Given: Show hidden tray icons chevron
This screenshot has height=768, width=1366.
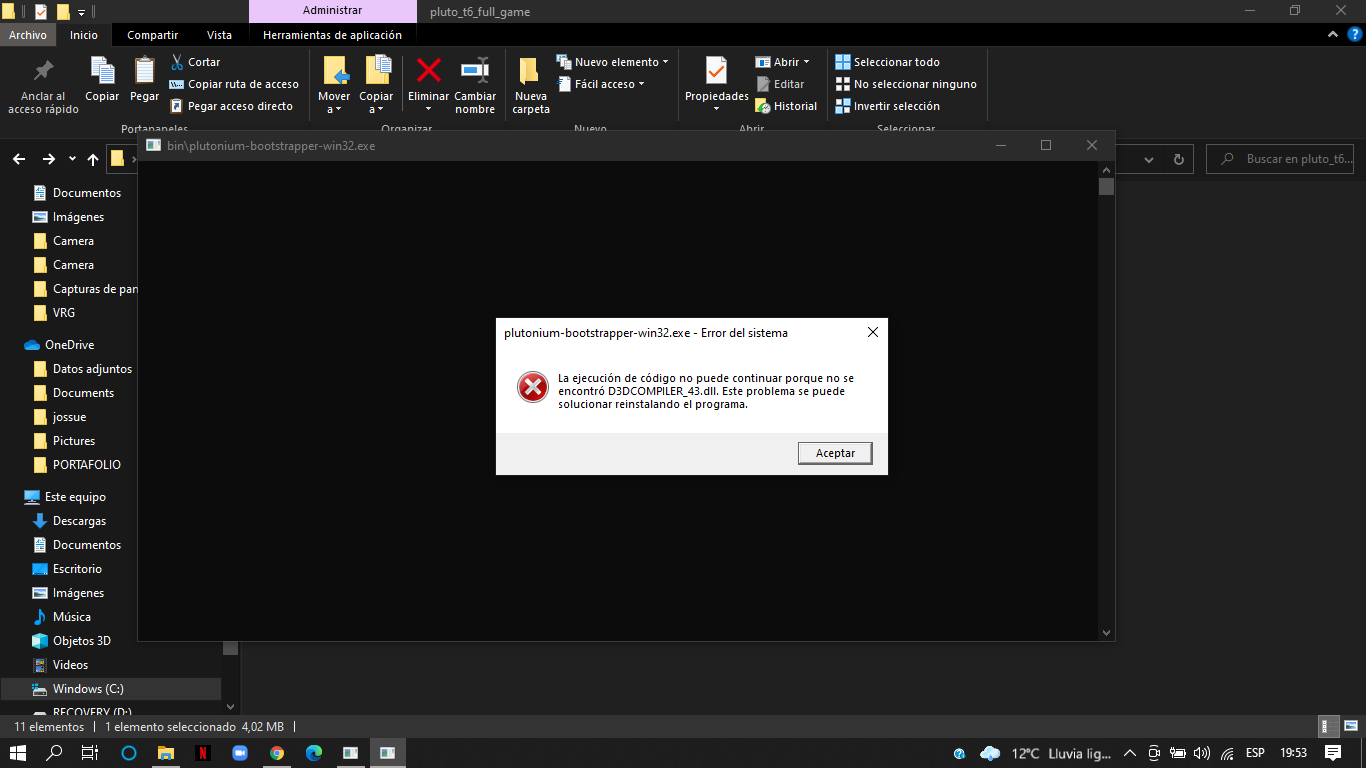Looking at the screenshot, I should 1130,753.
